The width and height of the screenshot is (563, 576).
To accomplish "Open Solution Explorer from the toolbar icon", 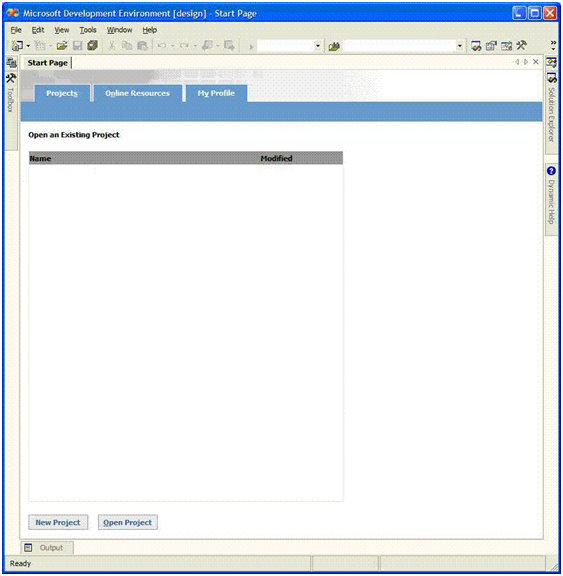I will [476, 46].
